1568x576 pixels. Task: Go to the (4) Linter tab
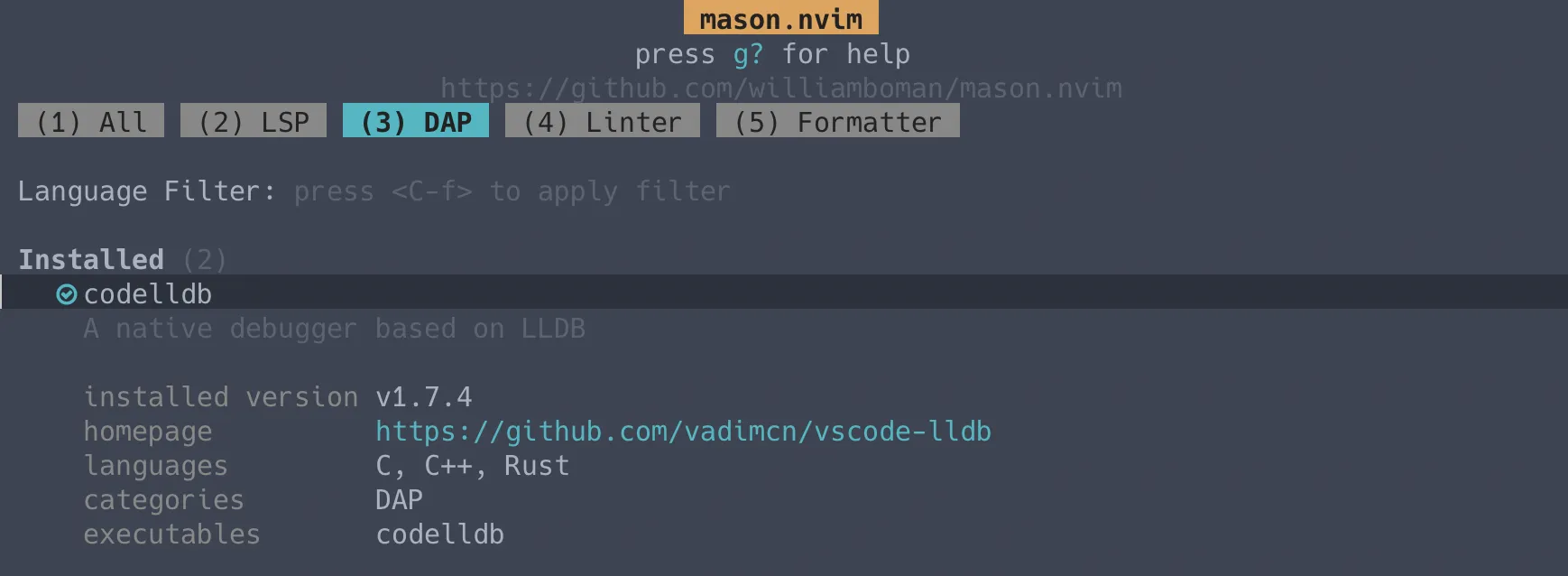point(603,122)
